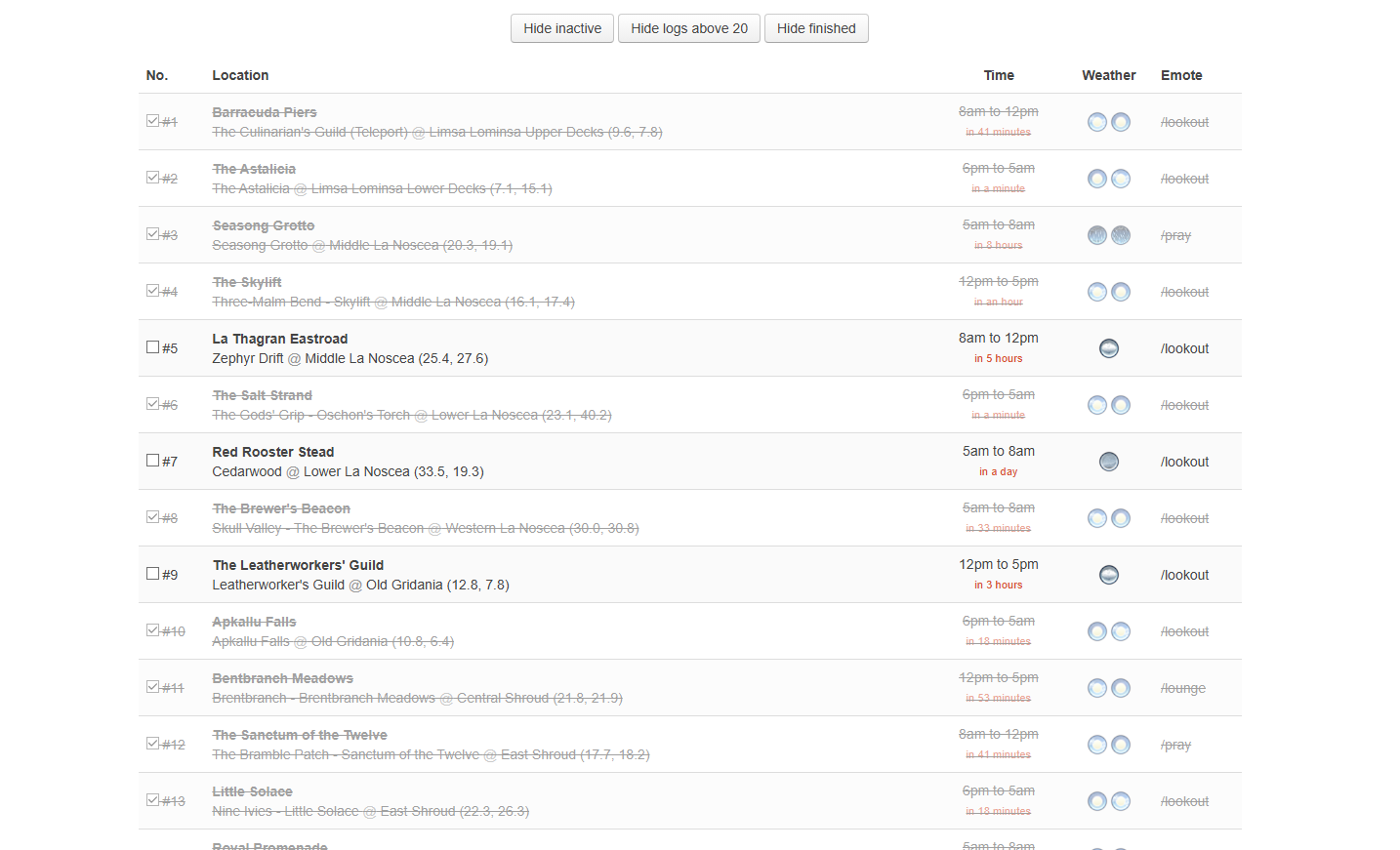The height and width of the screenshot is (850, 1400).
Task: Click the right weather icon for Bentbranch Meadows
Action: click(x=1121, y=688)
